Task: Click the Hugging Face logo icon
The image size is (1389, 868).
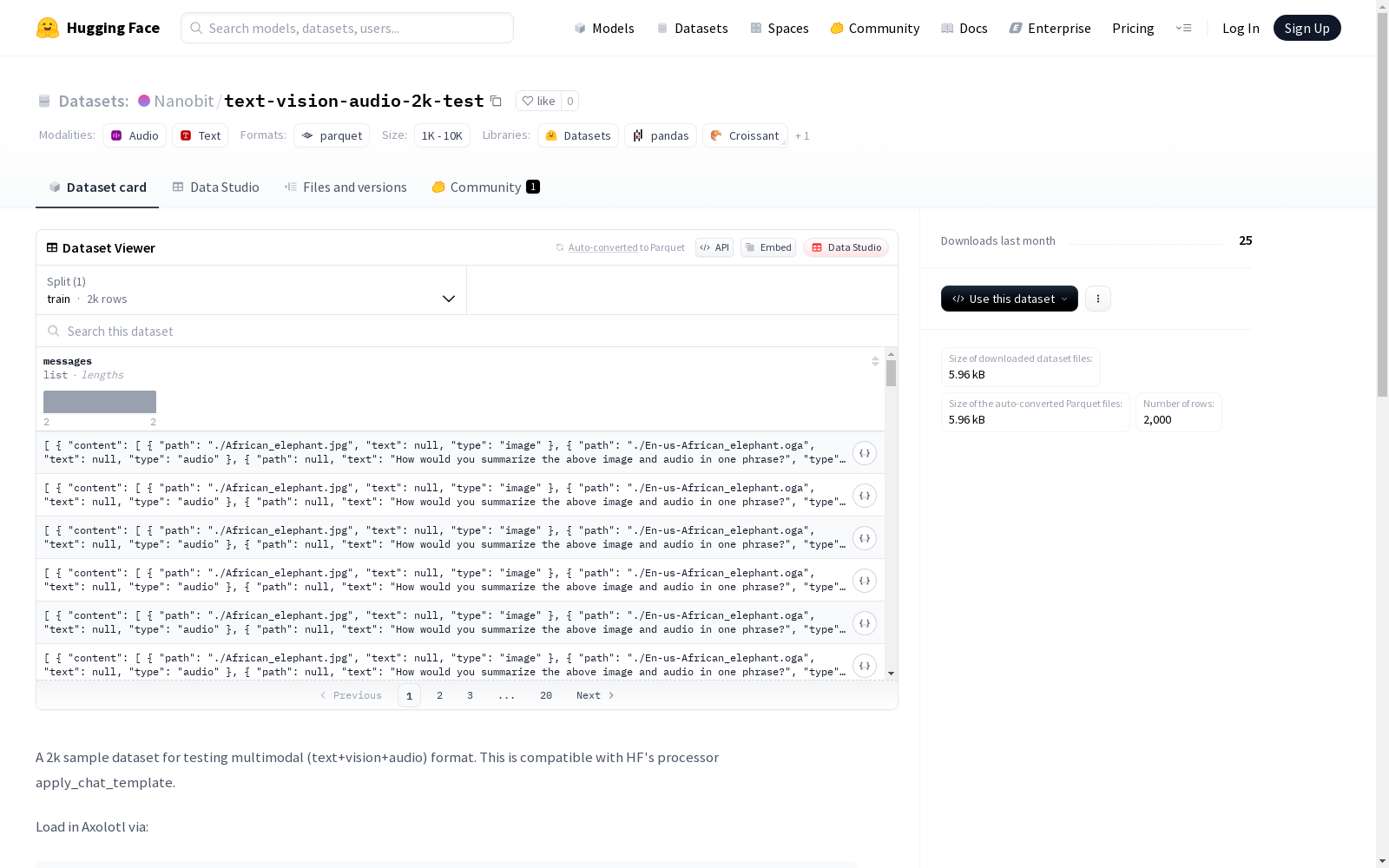Action: click(x=48, y=28)
